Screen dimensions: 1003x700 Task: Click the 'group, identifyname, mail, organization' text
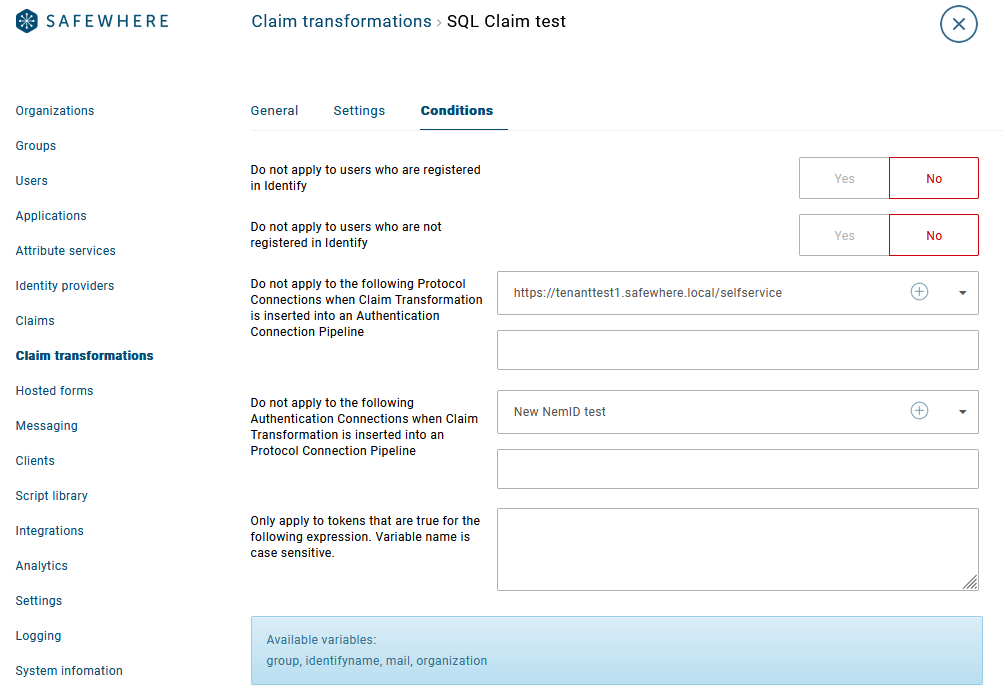377,660
